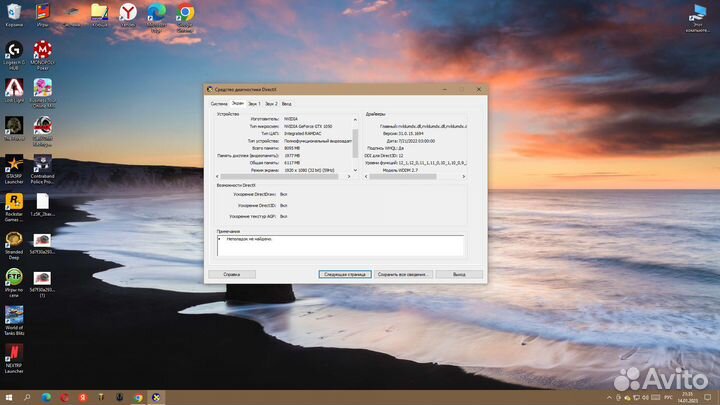Screen dimensions: 720x405
Task: Switch to the Звук 2 tab
Action: coord(271,104)
